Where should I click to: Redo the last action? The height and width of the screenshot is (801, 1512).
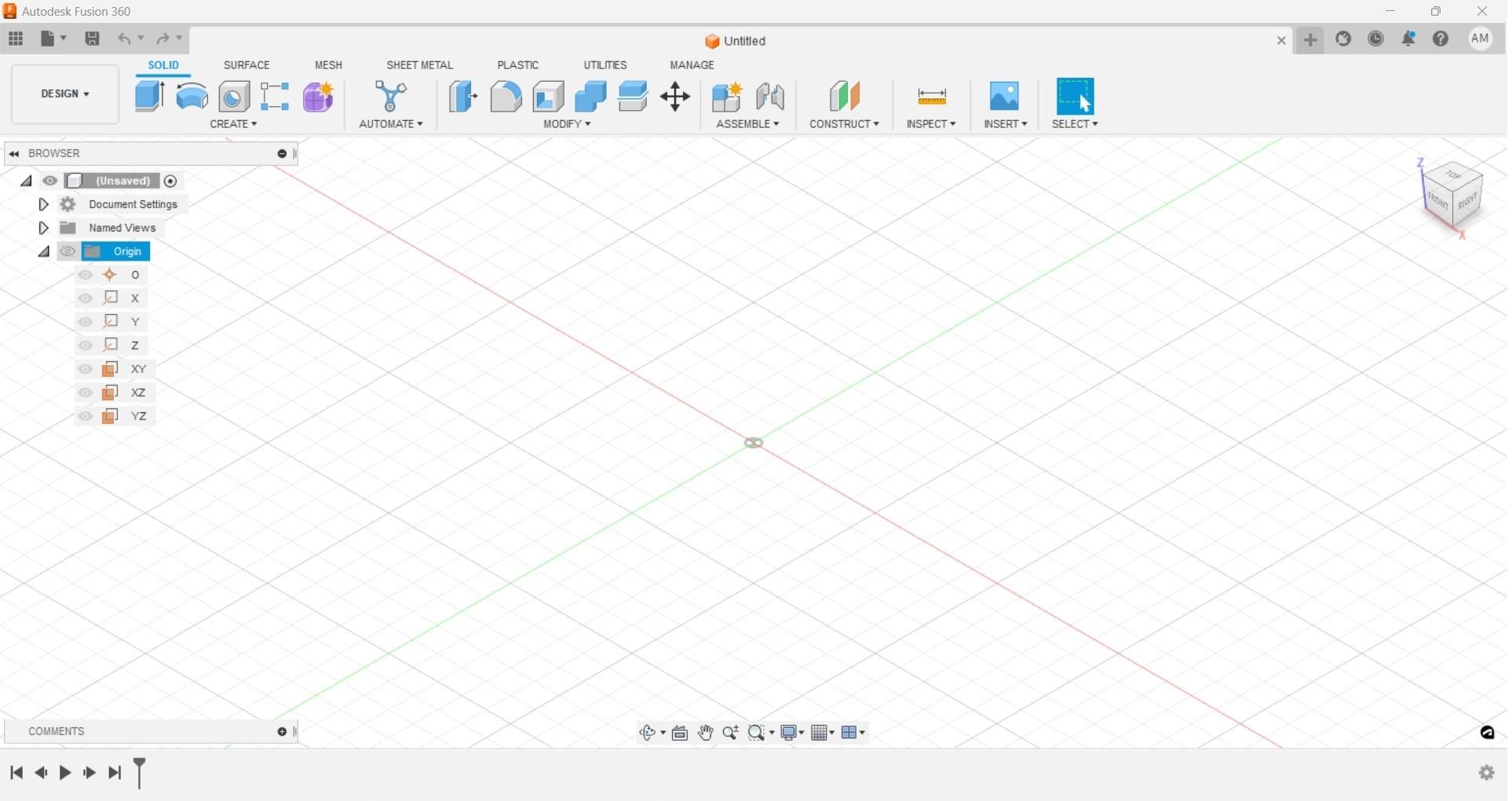pyautogui.click(x=163, y=38)
